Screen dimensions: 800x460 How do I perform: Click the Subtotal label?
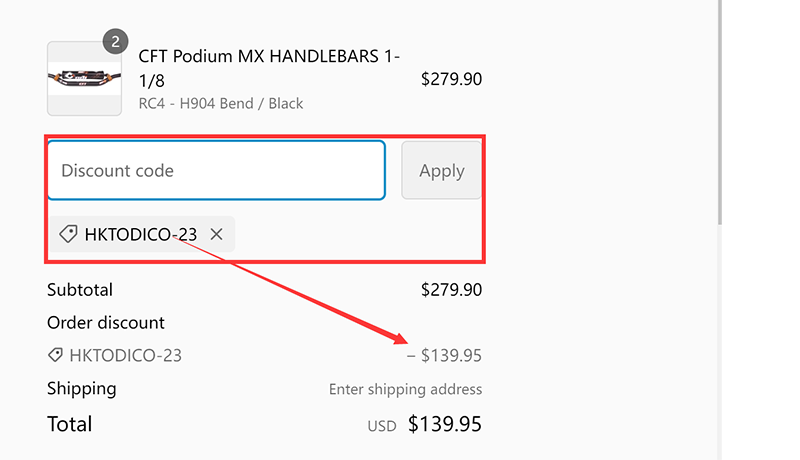80,290
